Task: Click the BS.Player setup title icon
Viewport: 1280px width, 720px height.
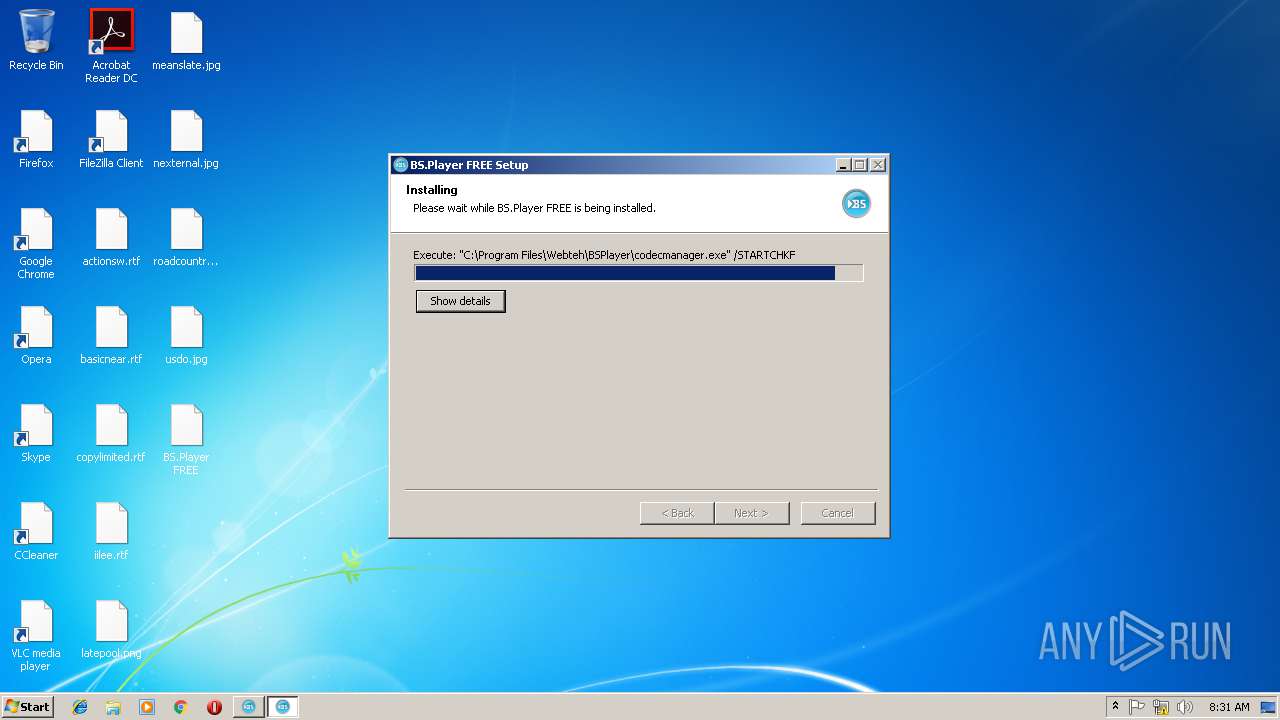Action: (400, 165)
